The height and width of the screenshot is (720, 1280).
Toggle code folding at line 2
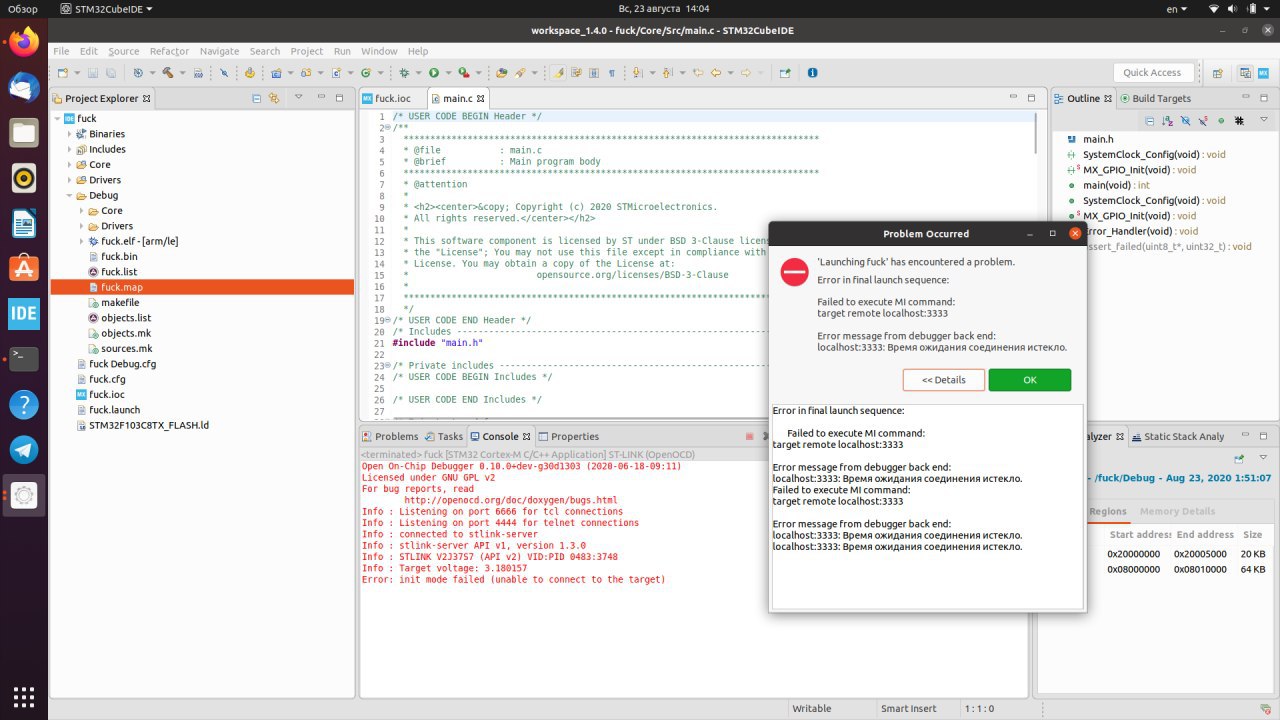[387, 128]
